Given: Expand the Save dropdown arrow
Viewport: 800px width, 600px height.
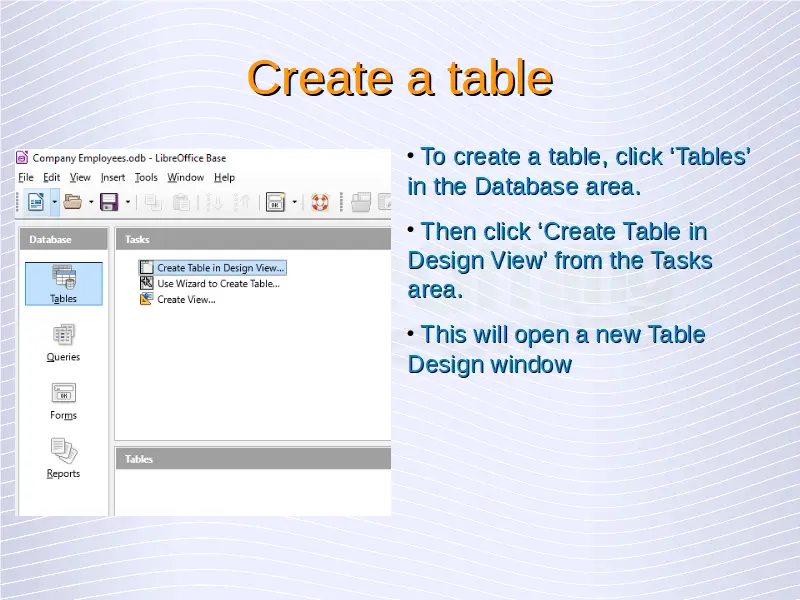Looking at the screenshot, I should tap(128, 202).
